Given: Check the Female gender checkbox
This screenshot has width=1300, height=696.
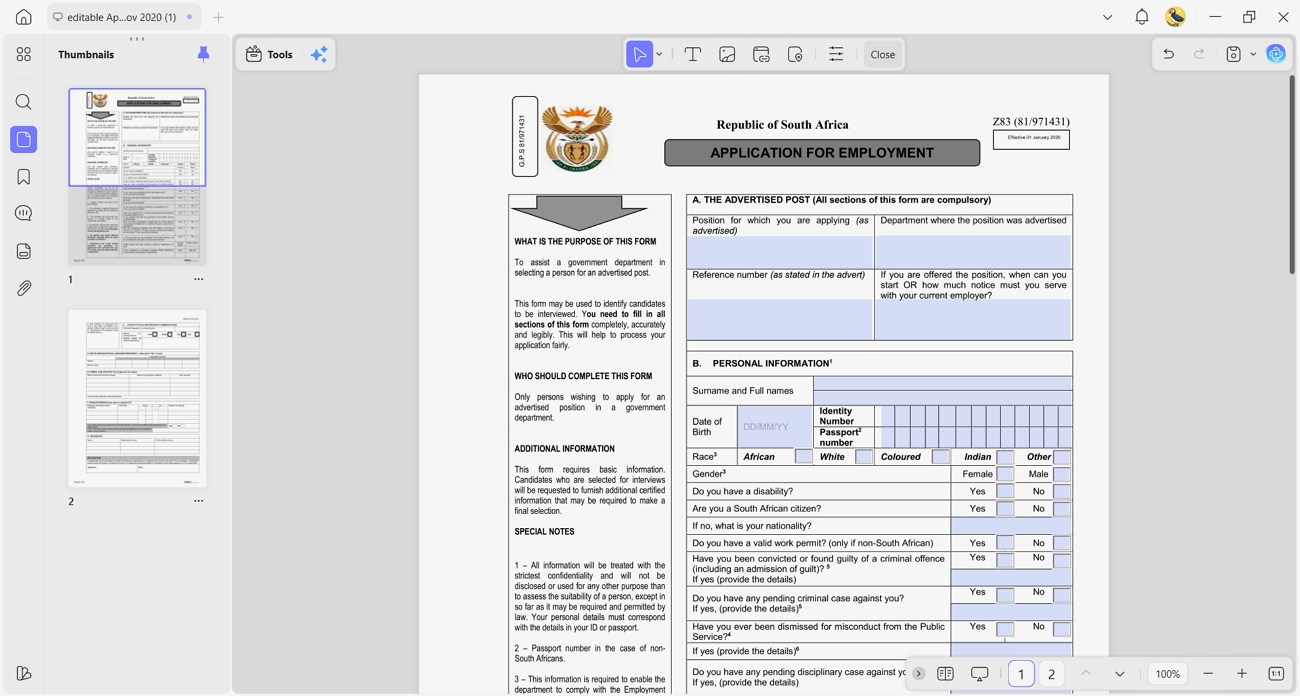Looking at the screenshot, I should point(1005,474).
